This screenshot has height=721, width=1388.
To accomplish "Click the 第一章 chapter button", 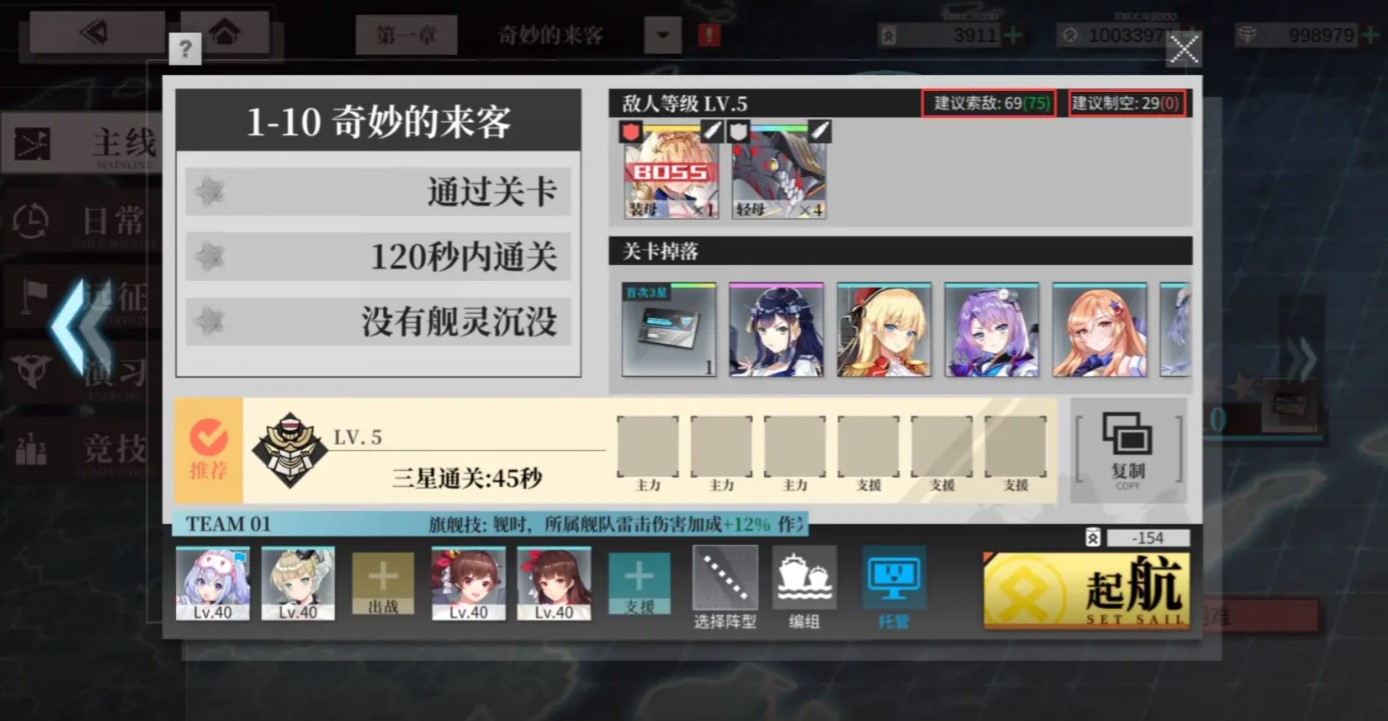I will 406,36.
